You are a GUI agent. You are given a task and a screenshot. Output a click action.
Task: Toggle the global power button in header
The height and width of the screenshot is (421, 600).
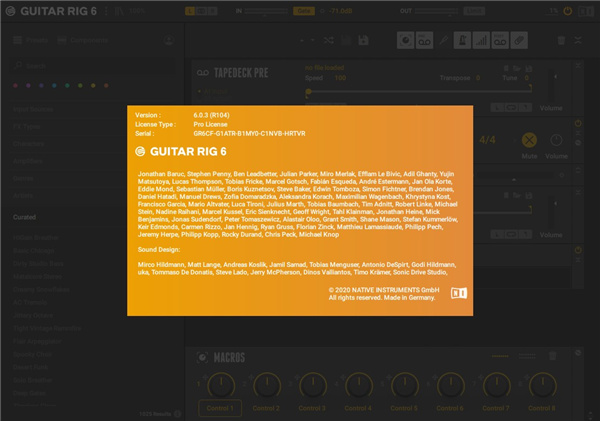(x=567, y=11)
